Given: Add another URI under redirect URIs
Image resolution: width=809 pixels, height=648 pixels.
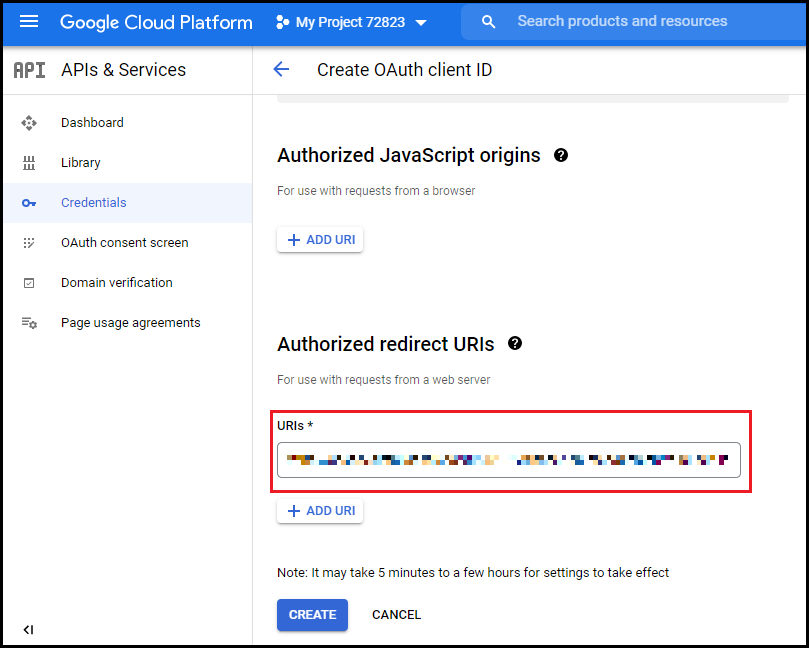Looking at the screenshot, I should [320, 511].
